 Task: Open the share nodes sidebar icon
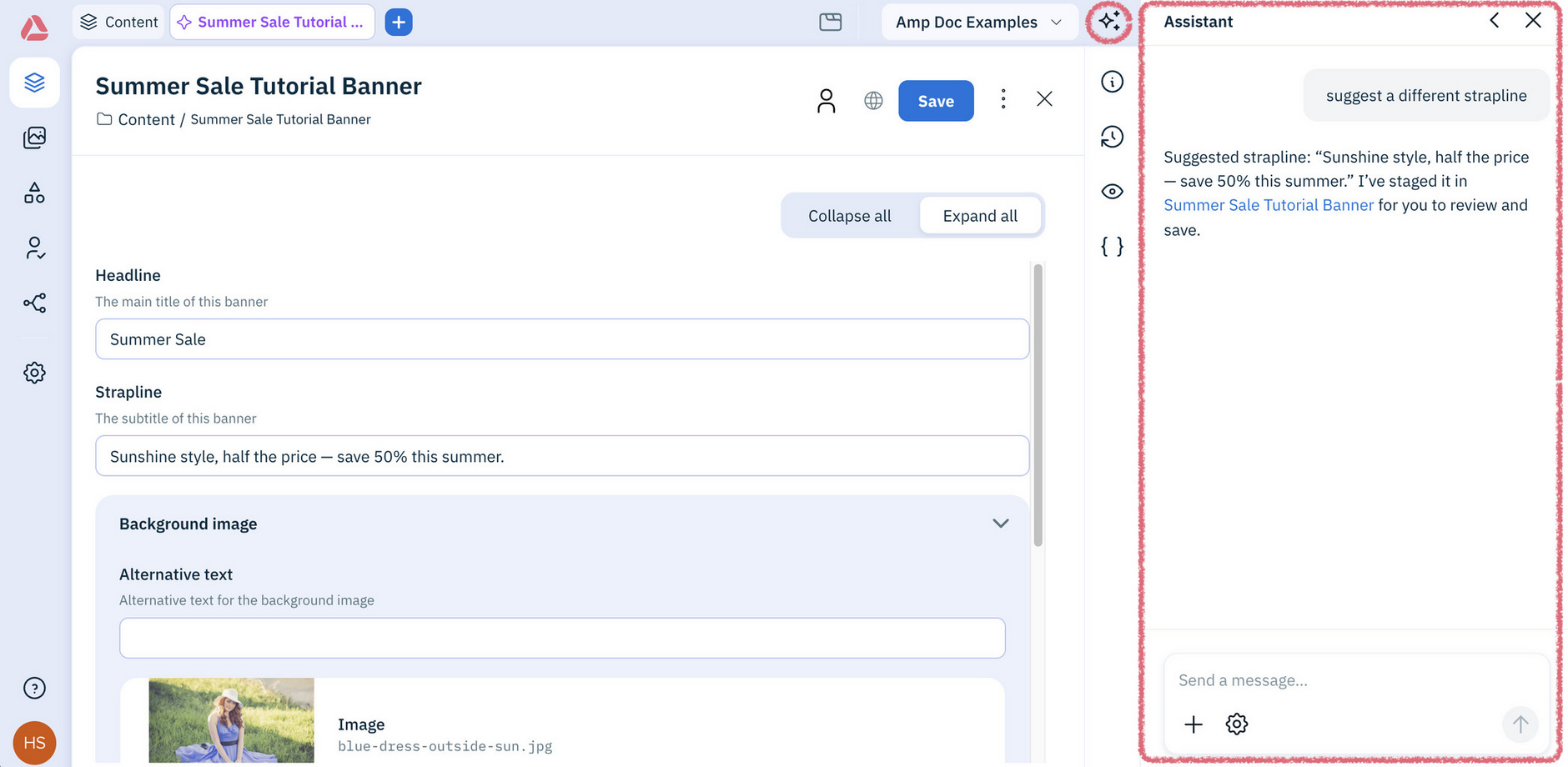click(x=34, y=303)
